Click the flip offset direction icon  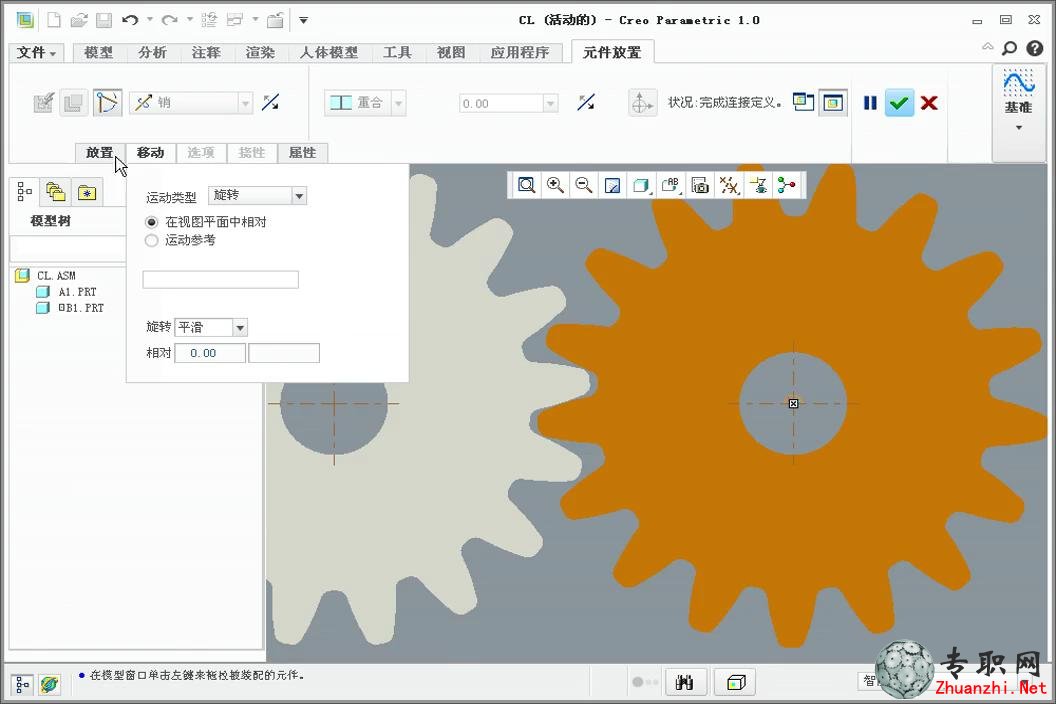tap(586, 102)
